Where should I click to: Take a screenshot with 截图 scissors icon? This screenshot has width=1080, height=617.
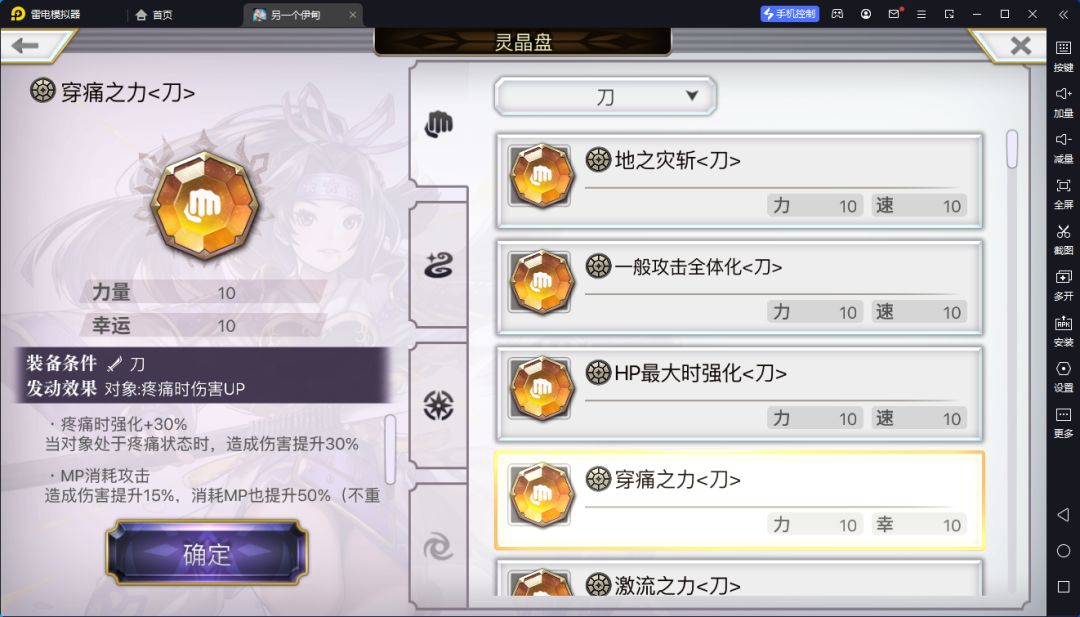pos(1063,239)
